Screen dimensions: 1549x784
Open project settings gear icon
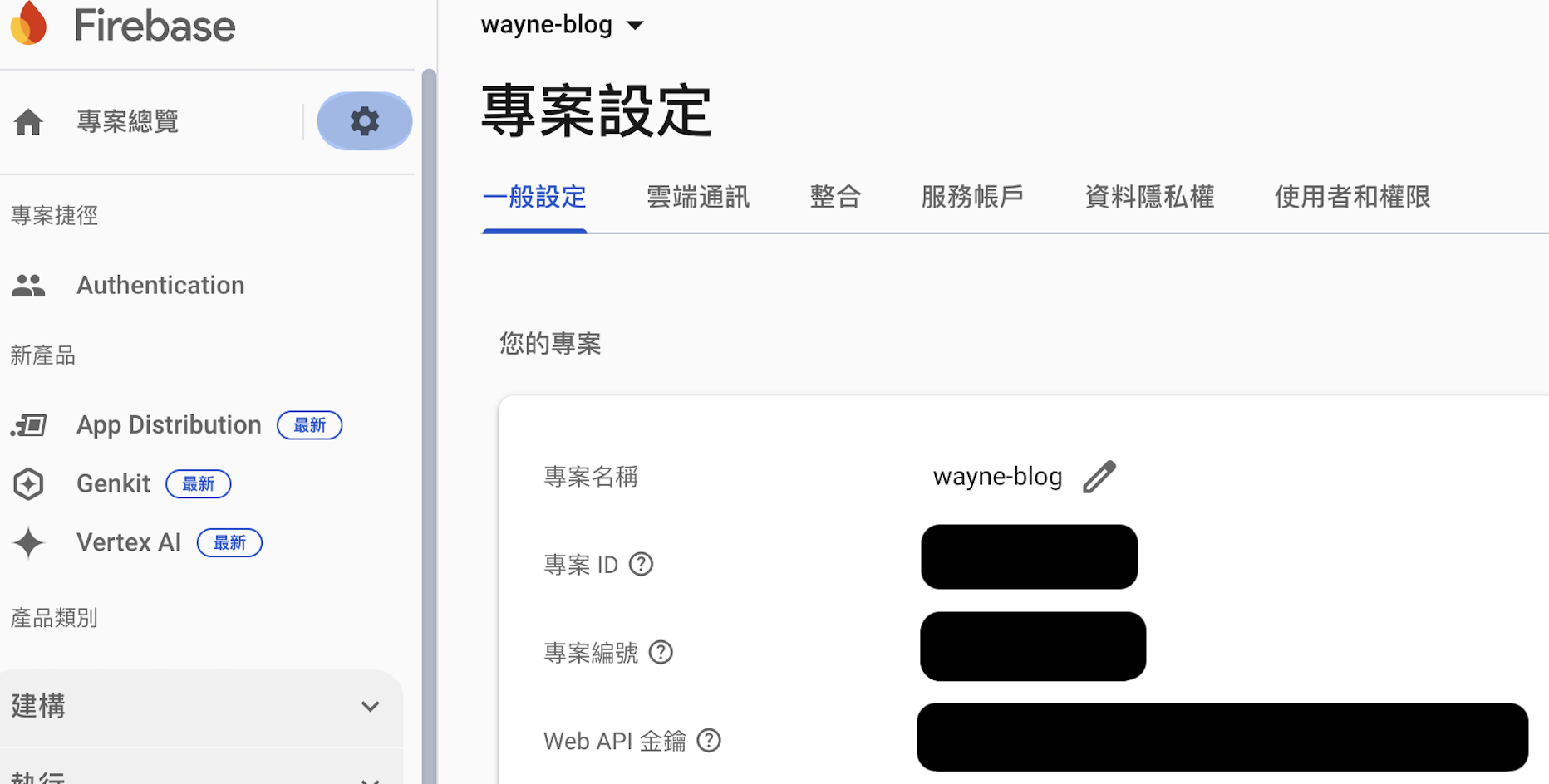point(365,121)
